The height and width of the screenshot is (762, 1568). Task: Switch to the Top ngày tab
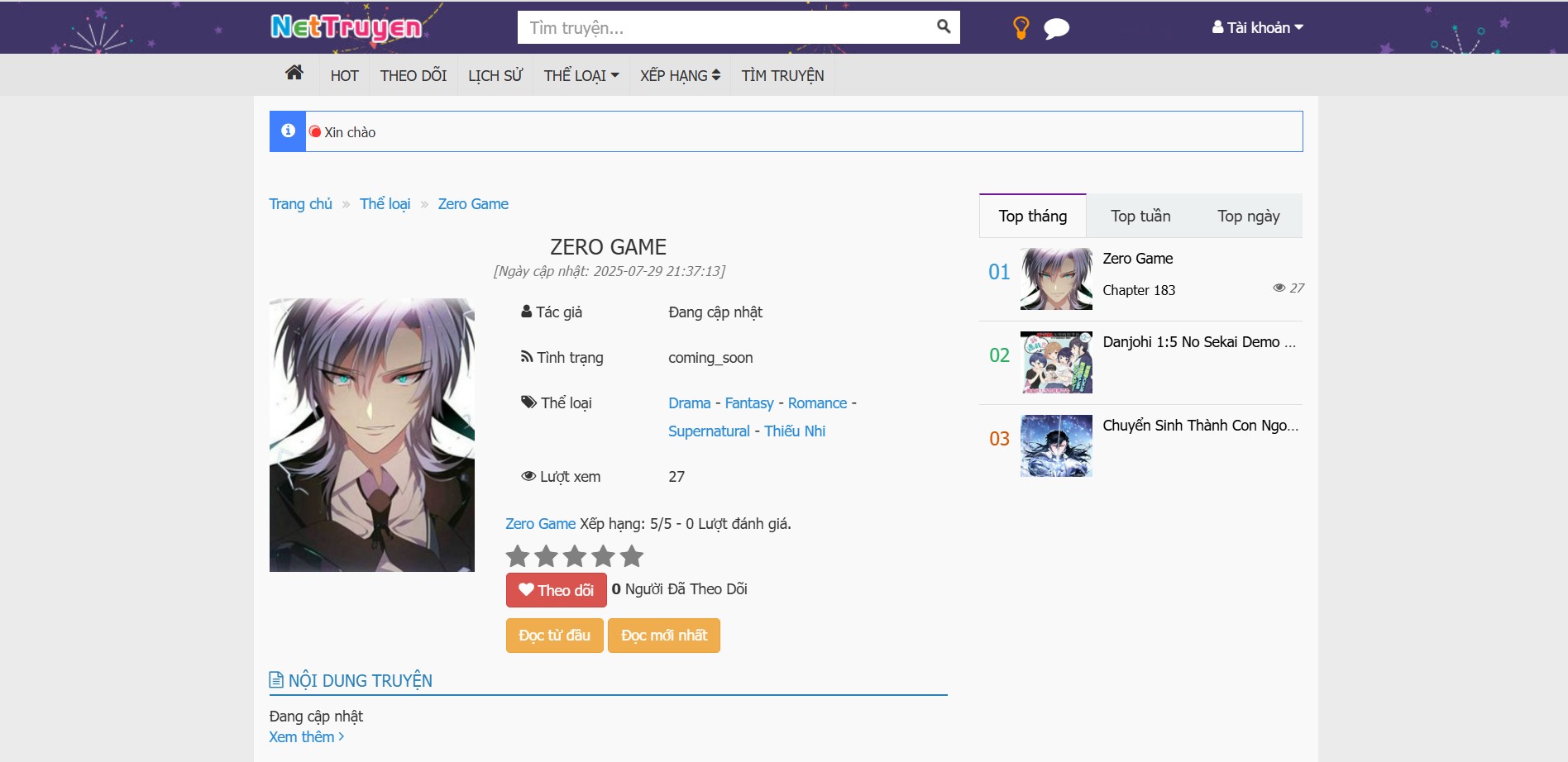coord(1248,217)
